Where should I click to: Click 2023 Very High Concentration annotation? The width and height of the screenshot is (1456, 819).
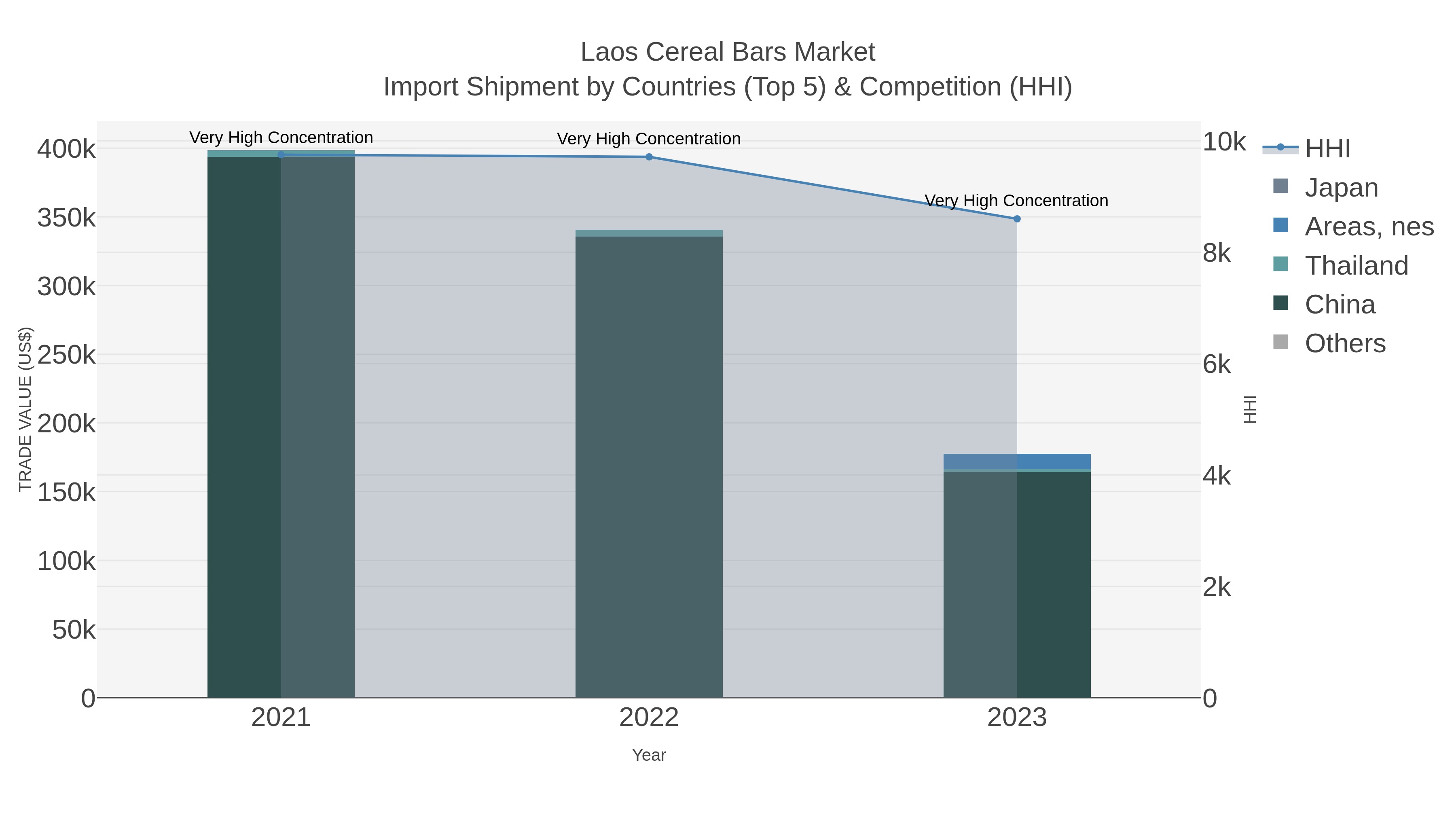click(x=1016, y=201)
